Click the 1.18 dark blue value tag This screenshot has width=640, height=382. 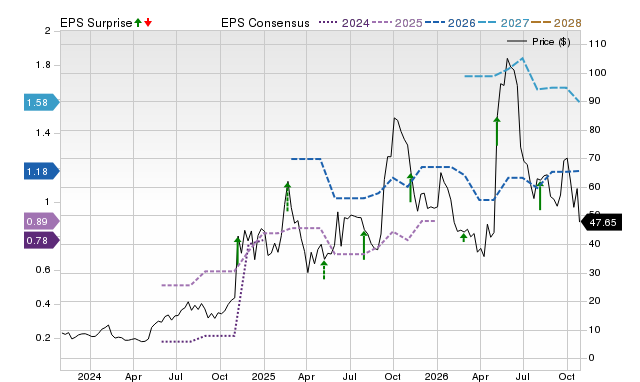tap(42, 171)
